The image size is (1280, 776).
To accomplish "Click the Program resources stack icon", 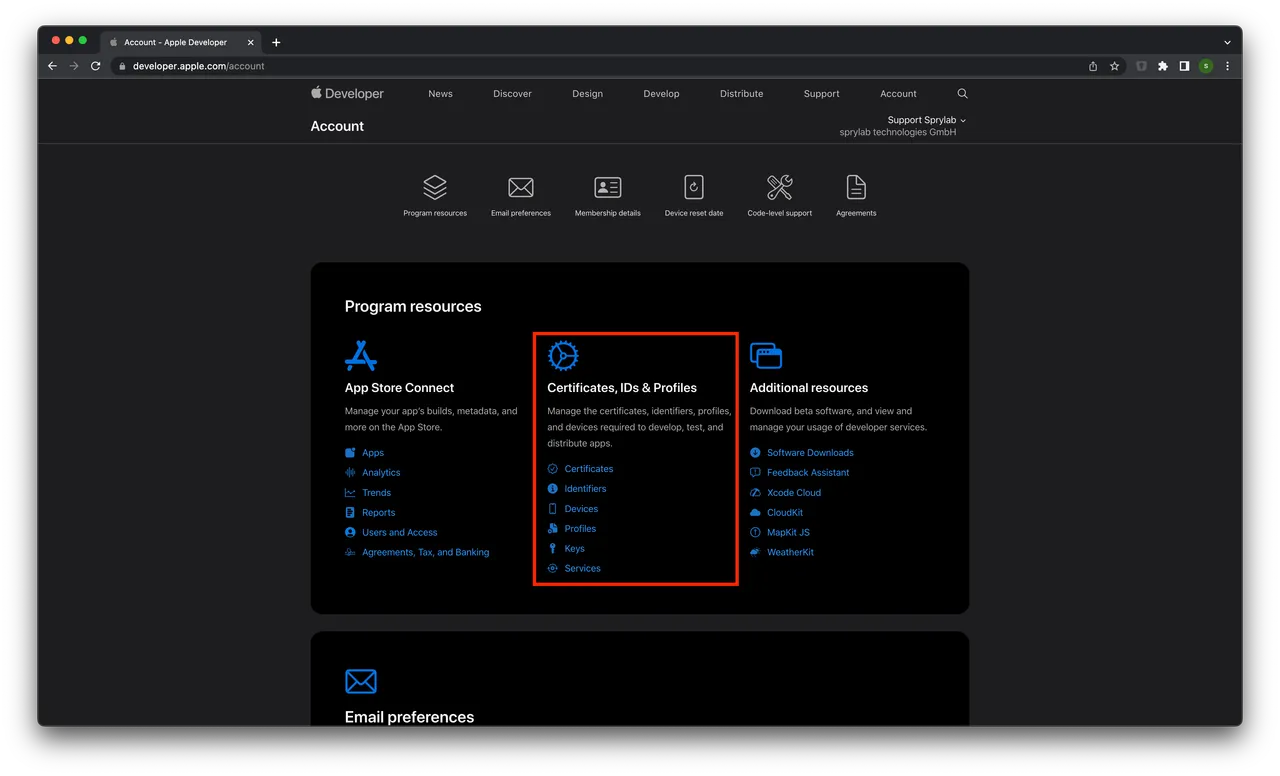I will click(435, 187).
